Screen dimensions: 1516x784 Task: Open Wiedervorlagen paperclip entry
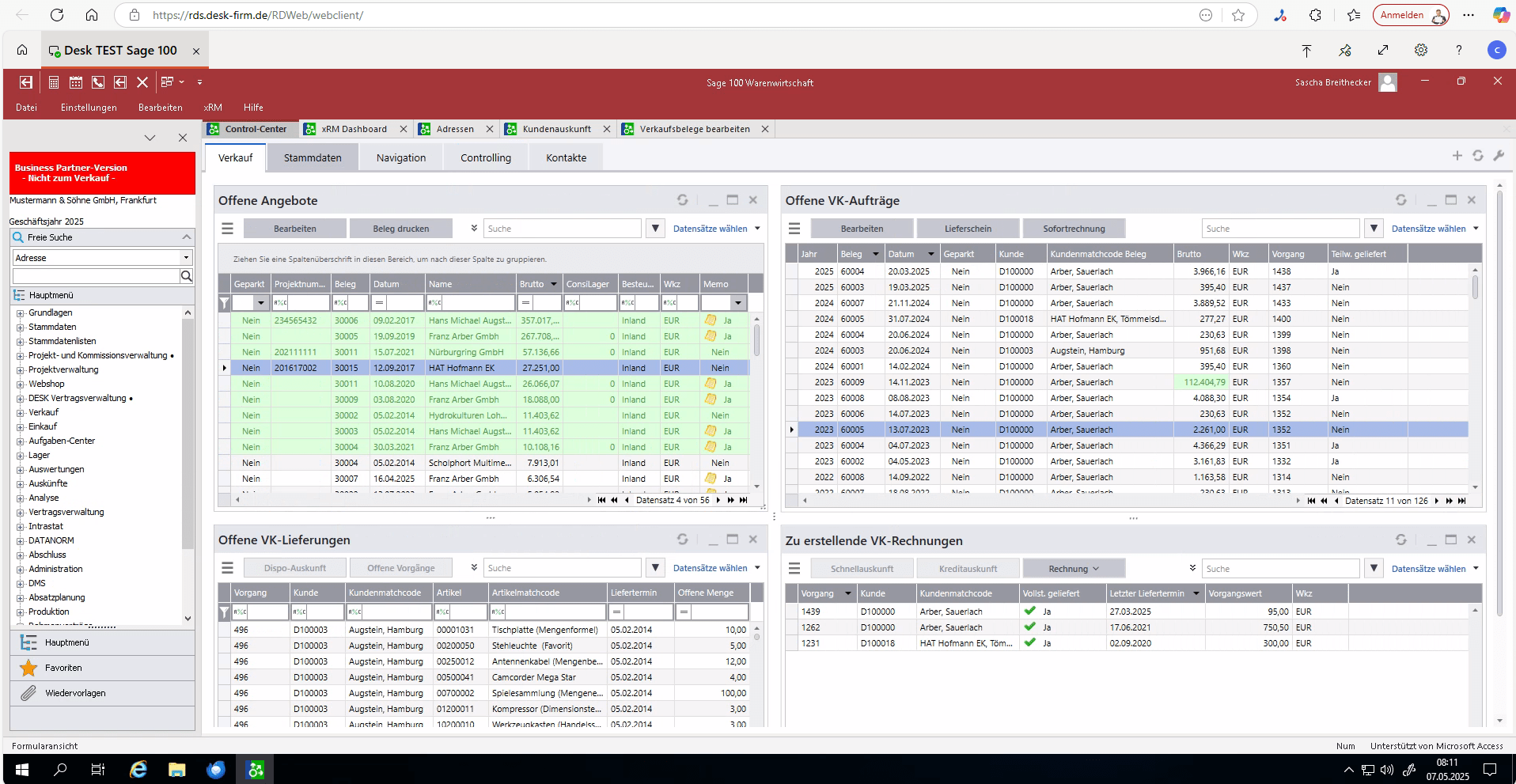[28, 693]
